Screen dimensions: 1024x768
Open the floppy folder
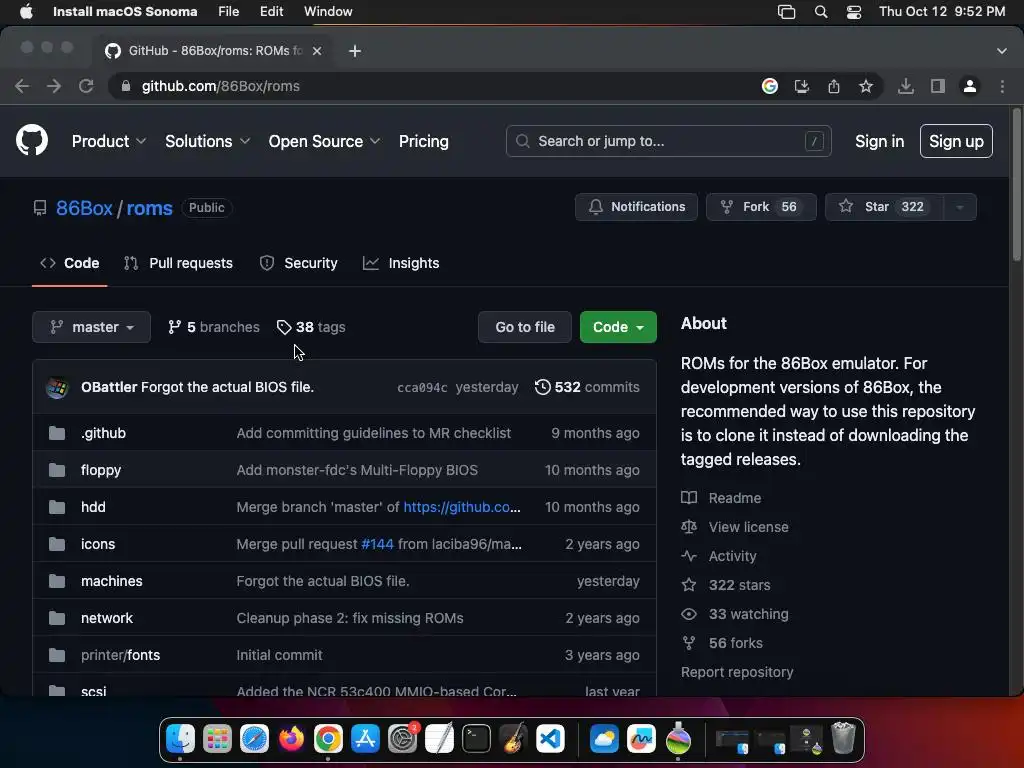coord(101,470)
